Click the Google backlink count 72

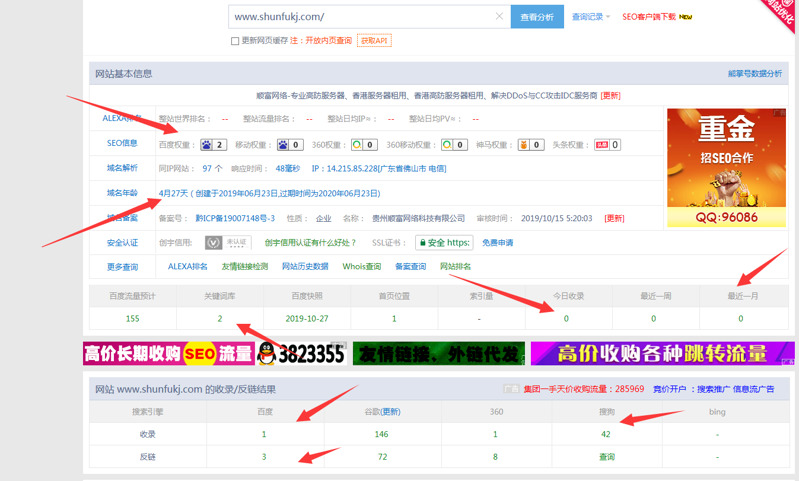pos(382,457)
